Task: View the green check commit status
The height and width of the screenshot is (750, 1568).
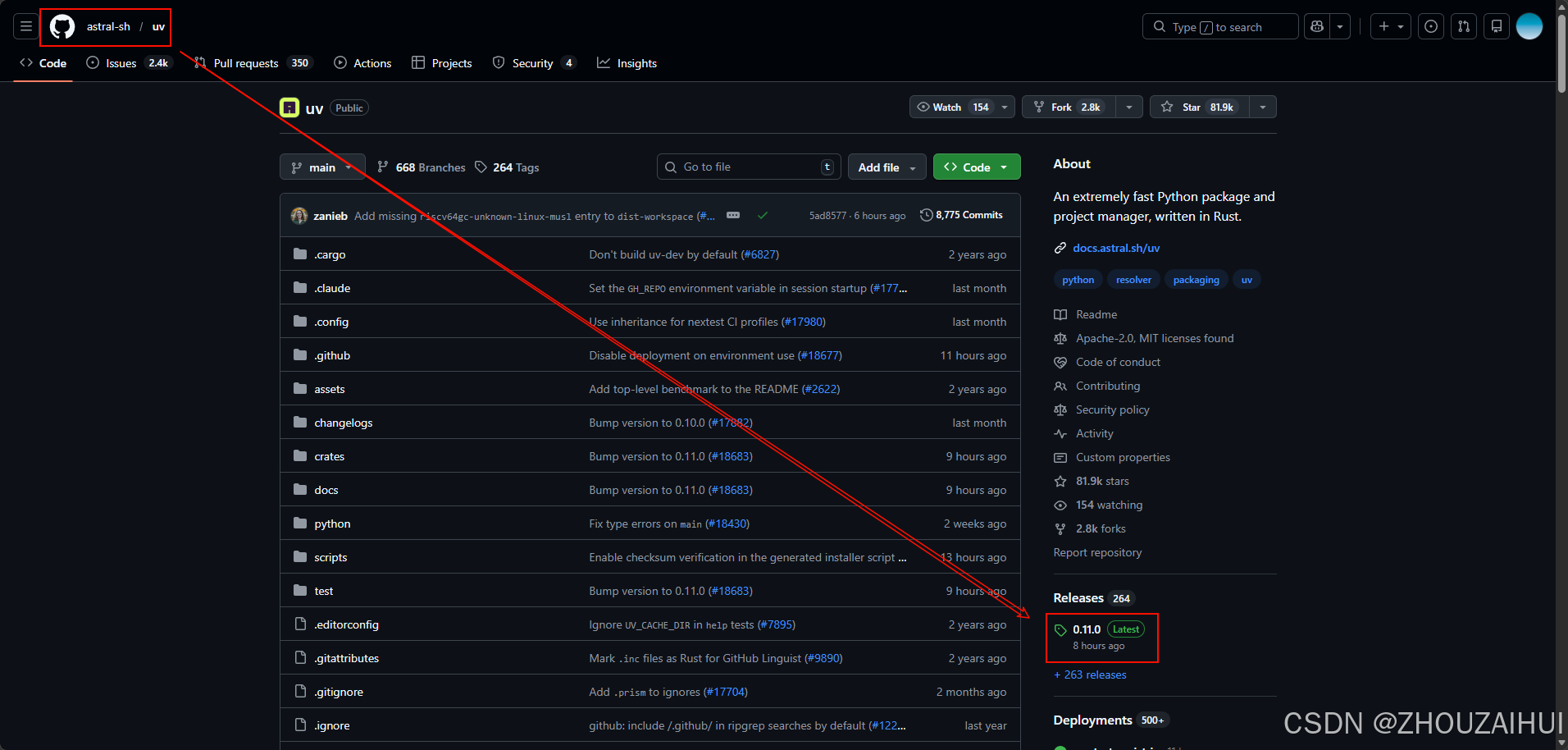Action: 763,215
